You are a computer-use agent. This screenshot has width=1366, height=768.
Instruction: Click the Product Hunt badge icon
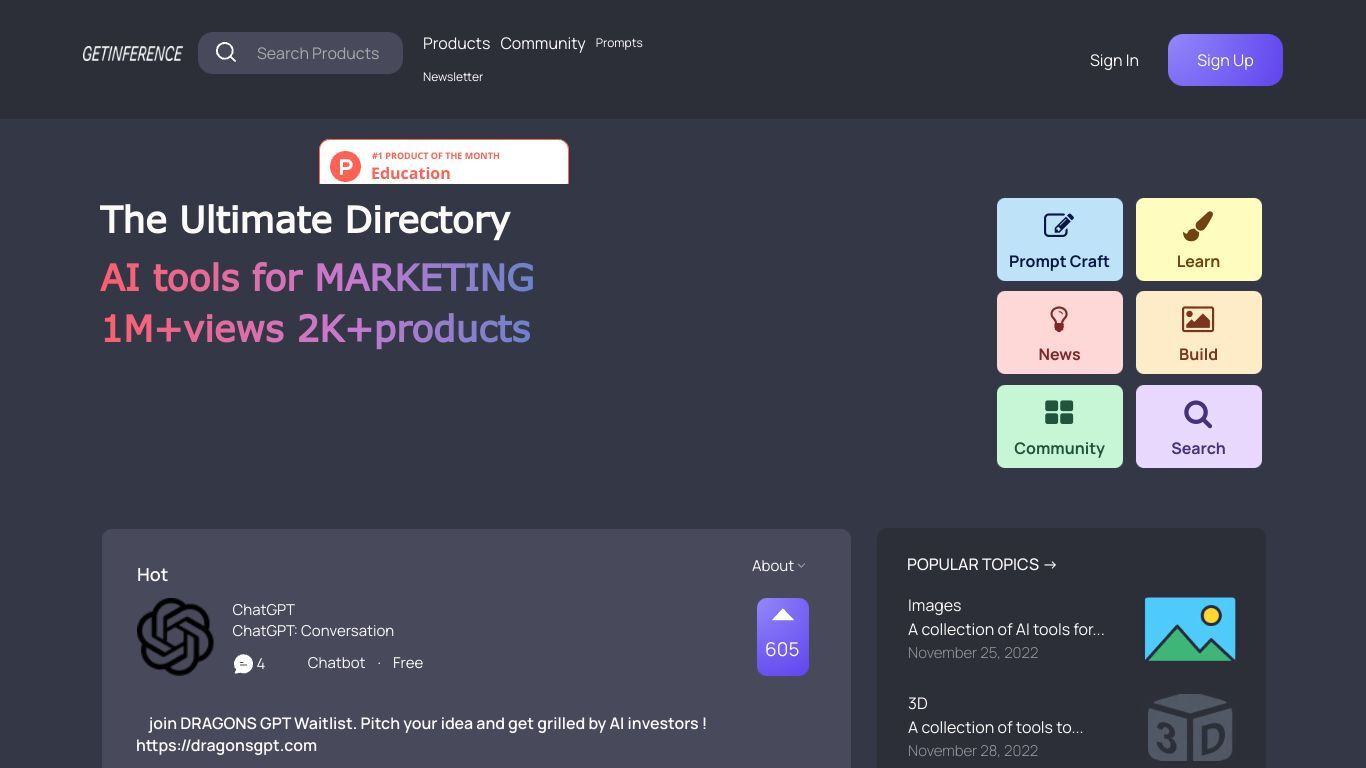[345, 166]
